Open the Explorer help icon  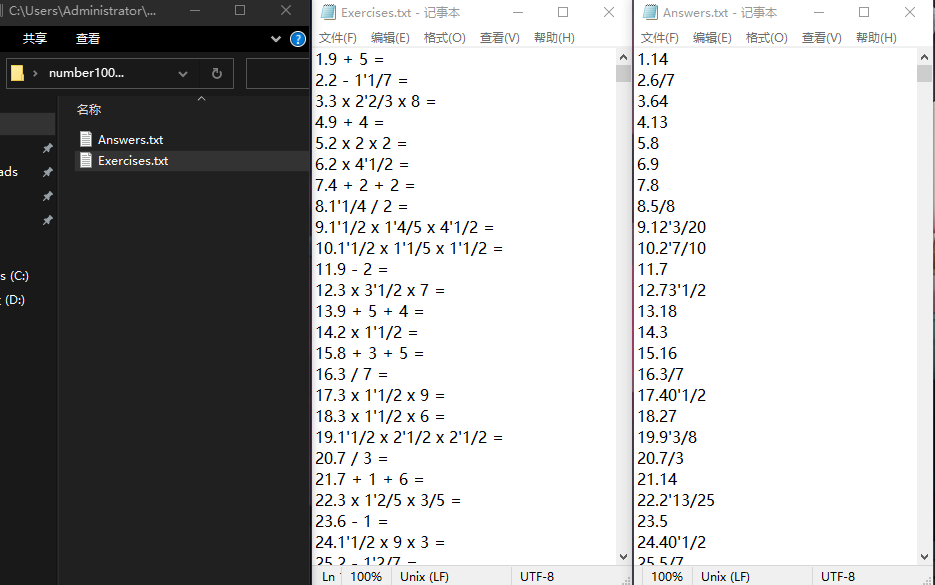point(297,39)
